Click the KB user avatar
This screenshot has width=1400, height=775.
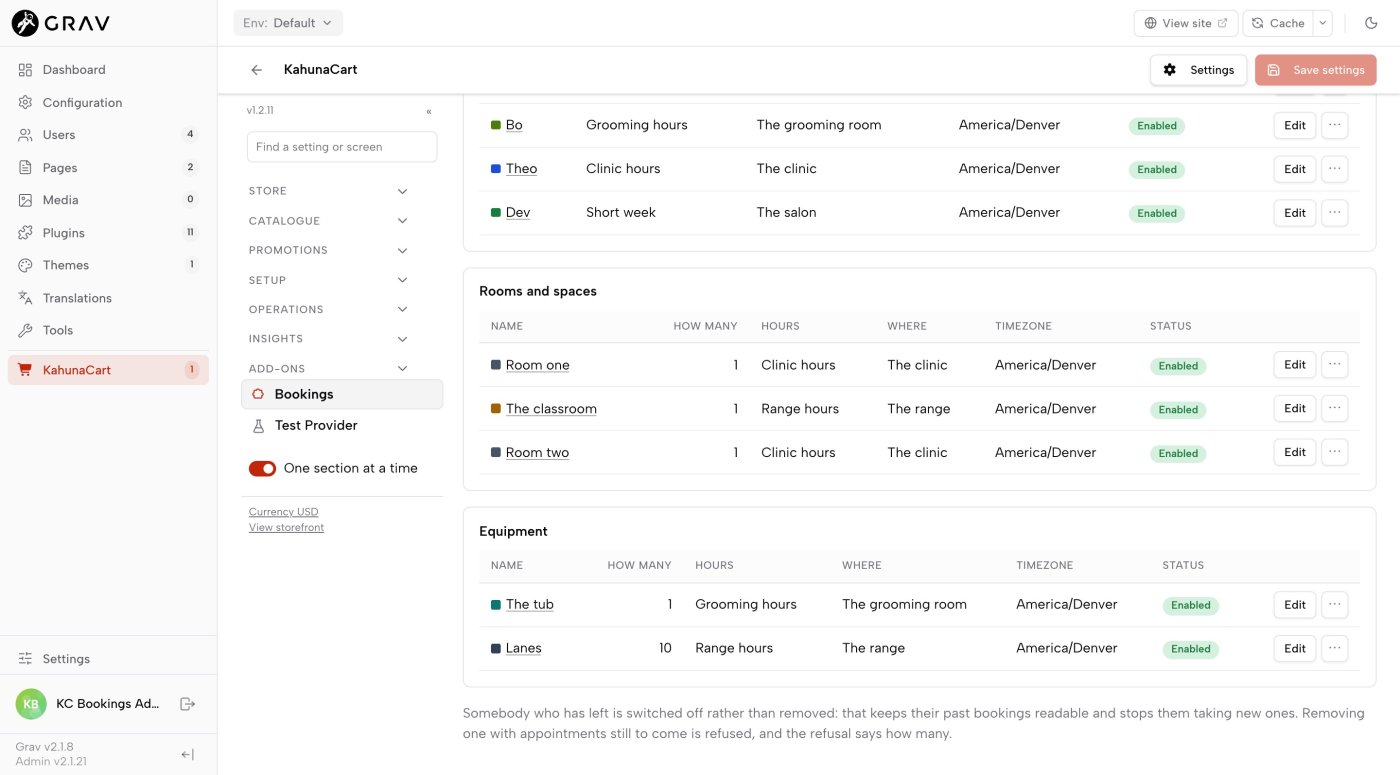[x=31, y=704]
